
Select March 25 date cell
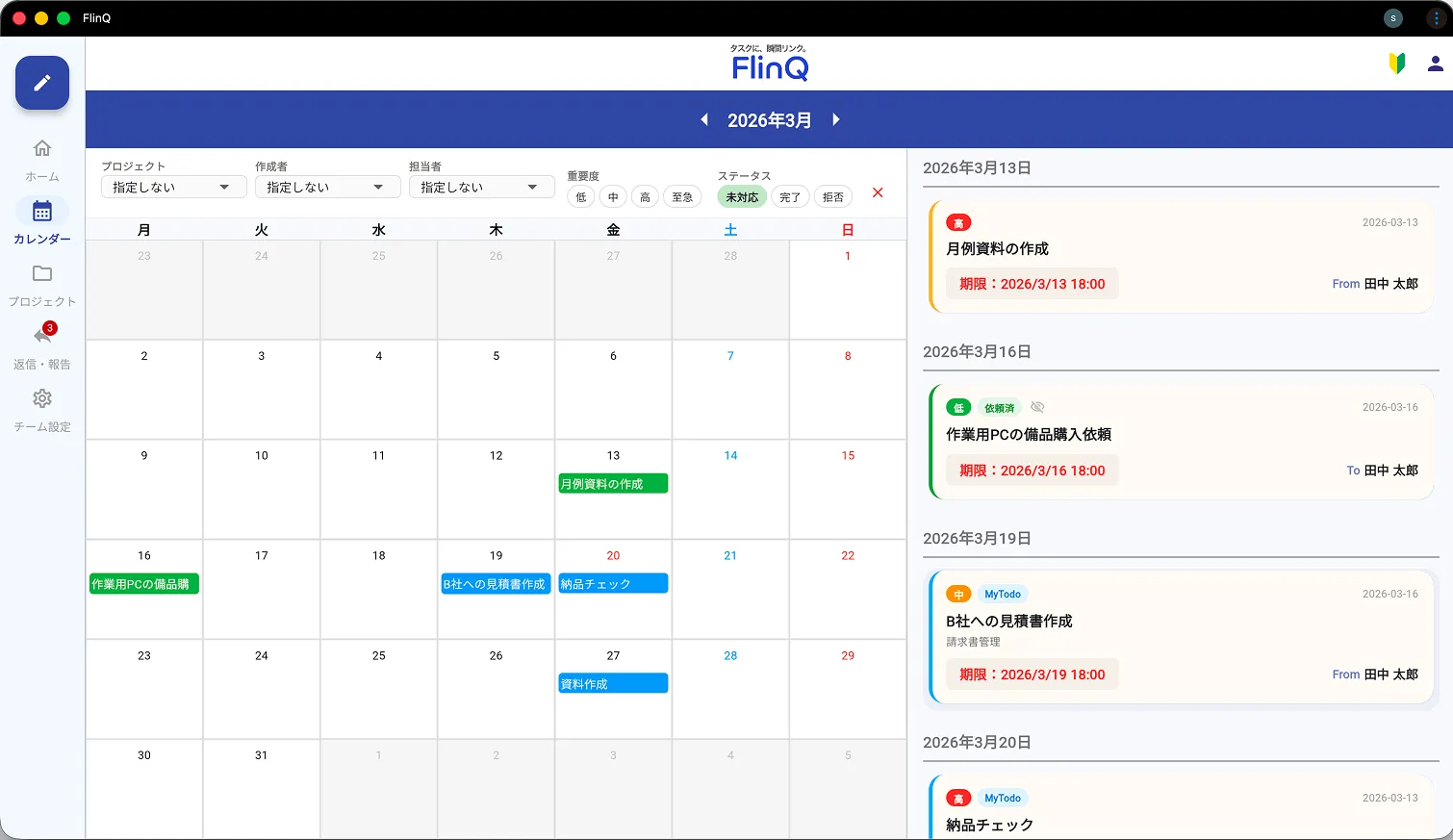[379, 690]
